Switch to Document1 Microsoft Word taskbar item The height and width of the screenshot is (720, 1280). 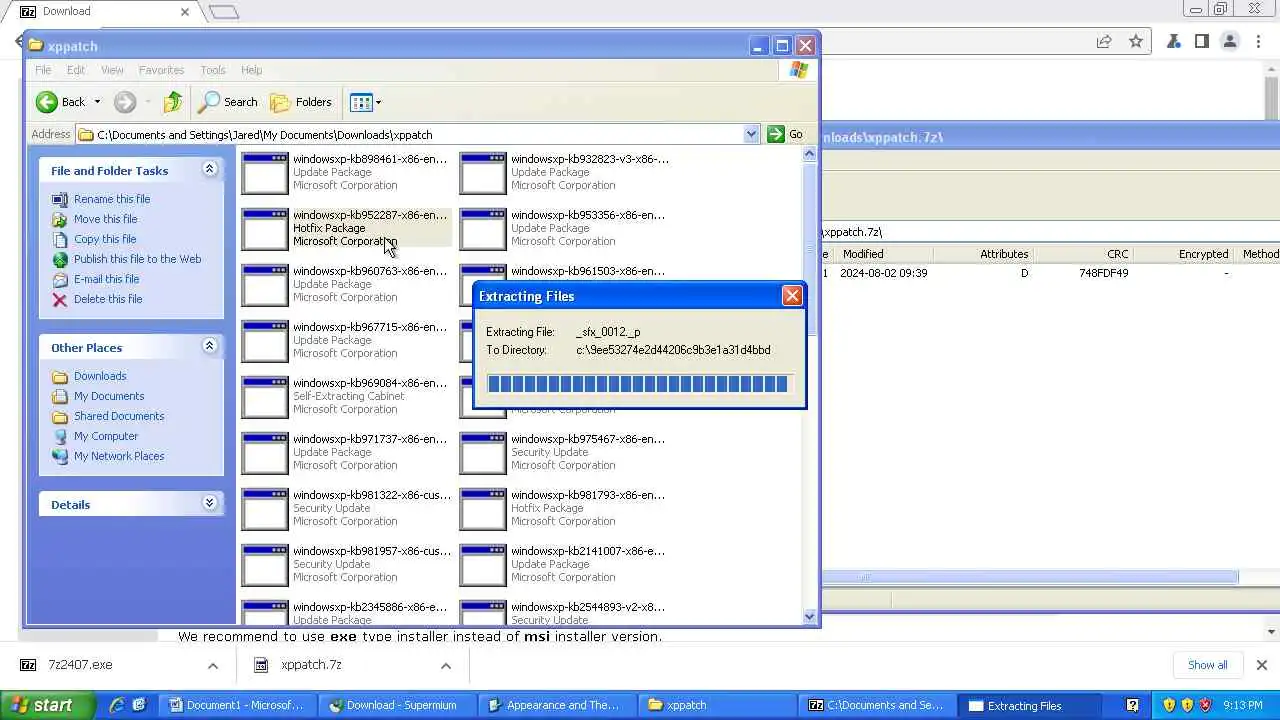[236, 705]
